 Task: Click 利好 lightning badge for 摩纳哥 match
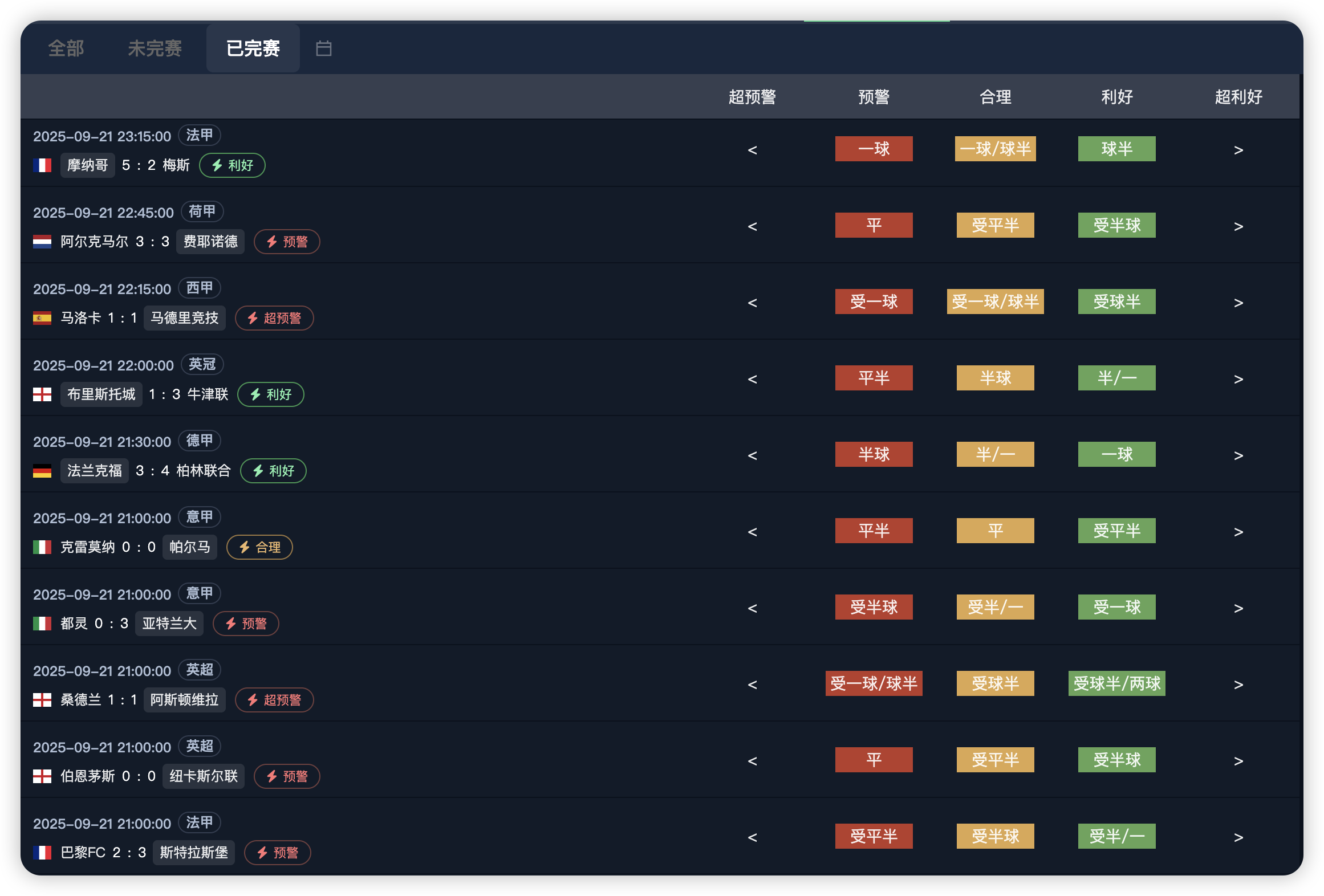click(x=232, y=165)
